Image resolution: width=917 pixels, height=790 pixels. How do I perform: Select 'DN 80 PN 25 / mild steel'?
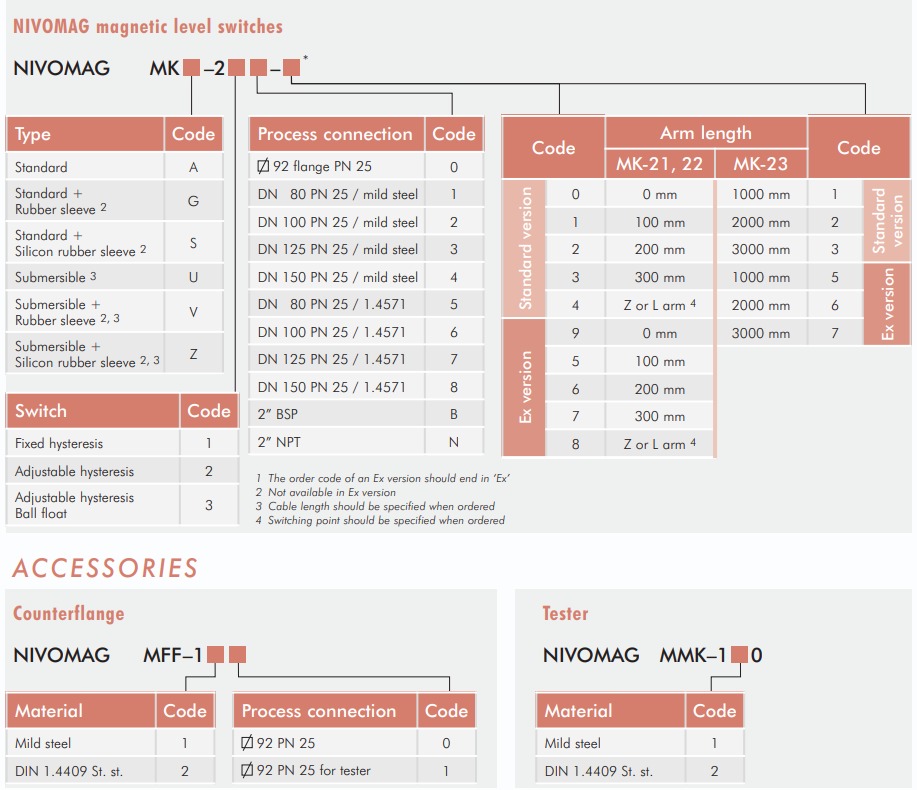366,194
